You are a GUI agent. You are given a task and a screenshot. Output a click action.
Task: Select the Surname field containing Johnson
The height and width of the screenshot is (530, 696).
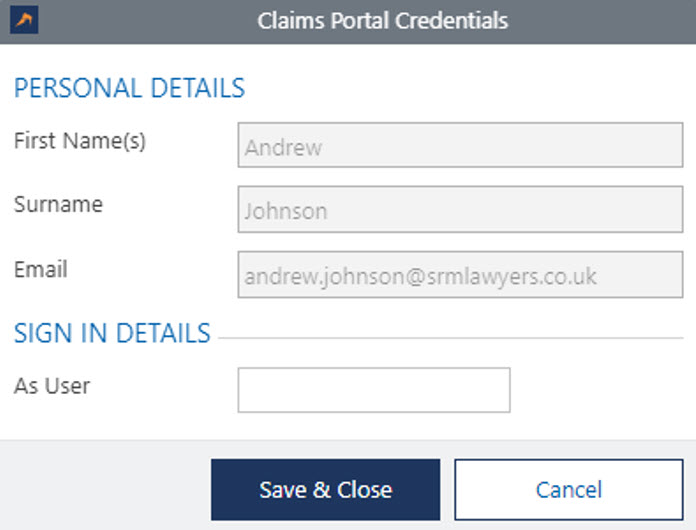pos(460,210)
